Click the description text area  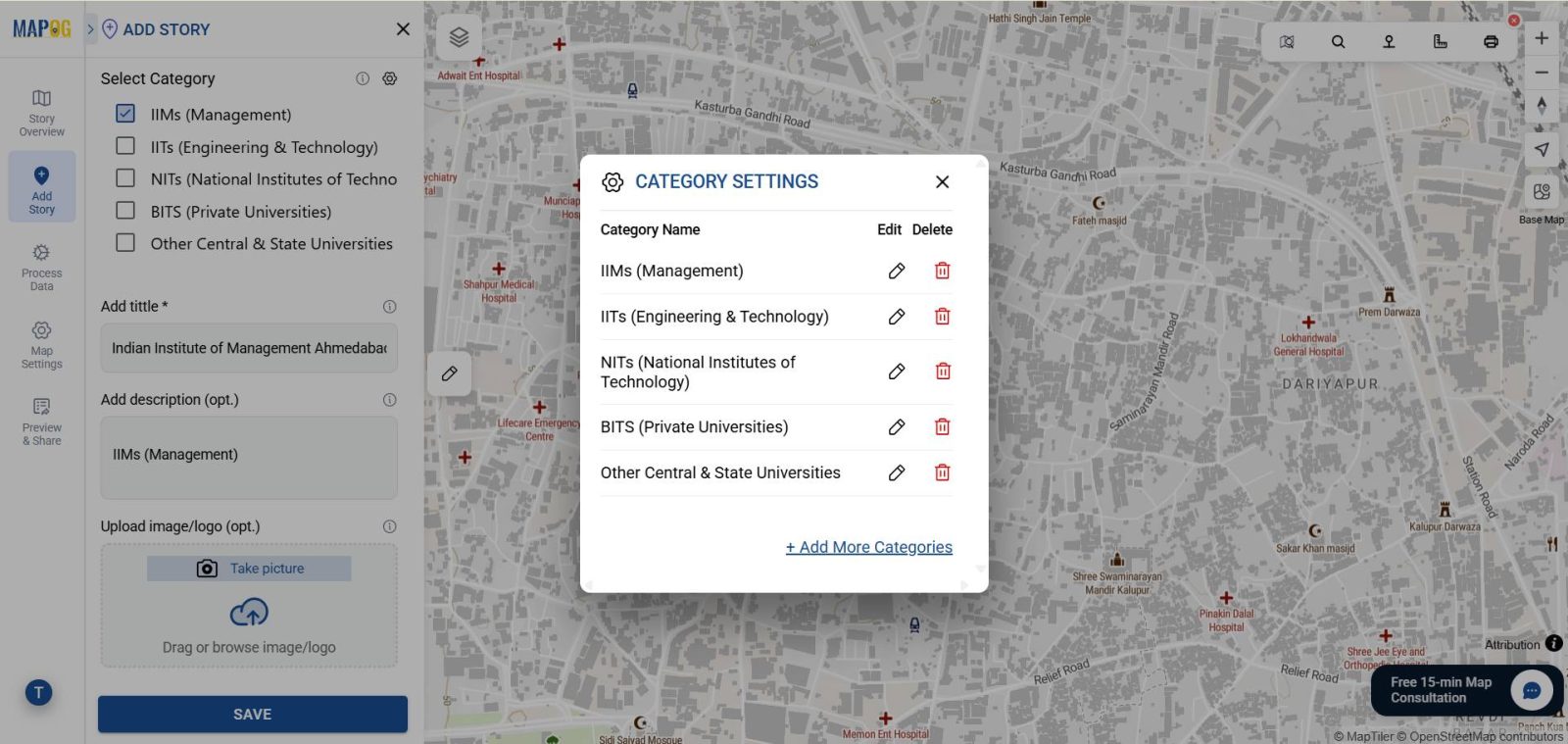pyautogui.click(x=249, y=458)
